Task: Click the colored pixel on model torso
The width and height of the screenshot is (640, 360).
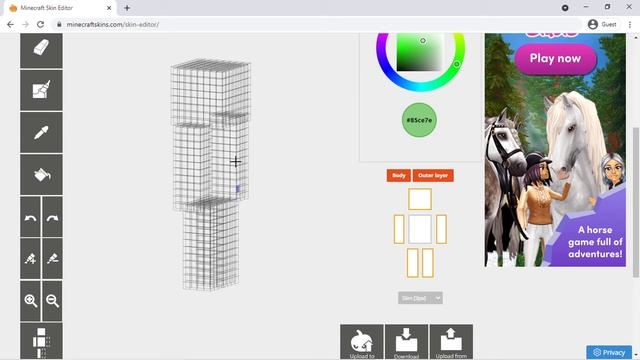Action: 238,189
